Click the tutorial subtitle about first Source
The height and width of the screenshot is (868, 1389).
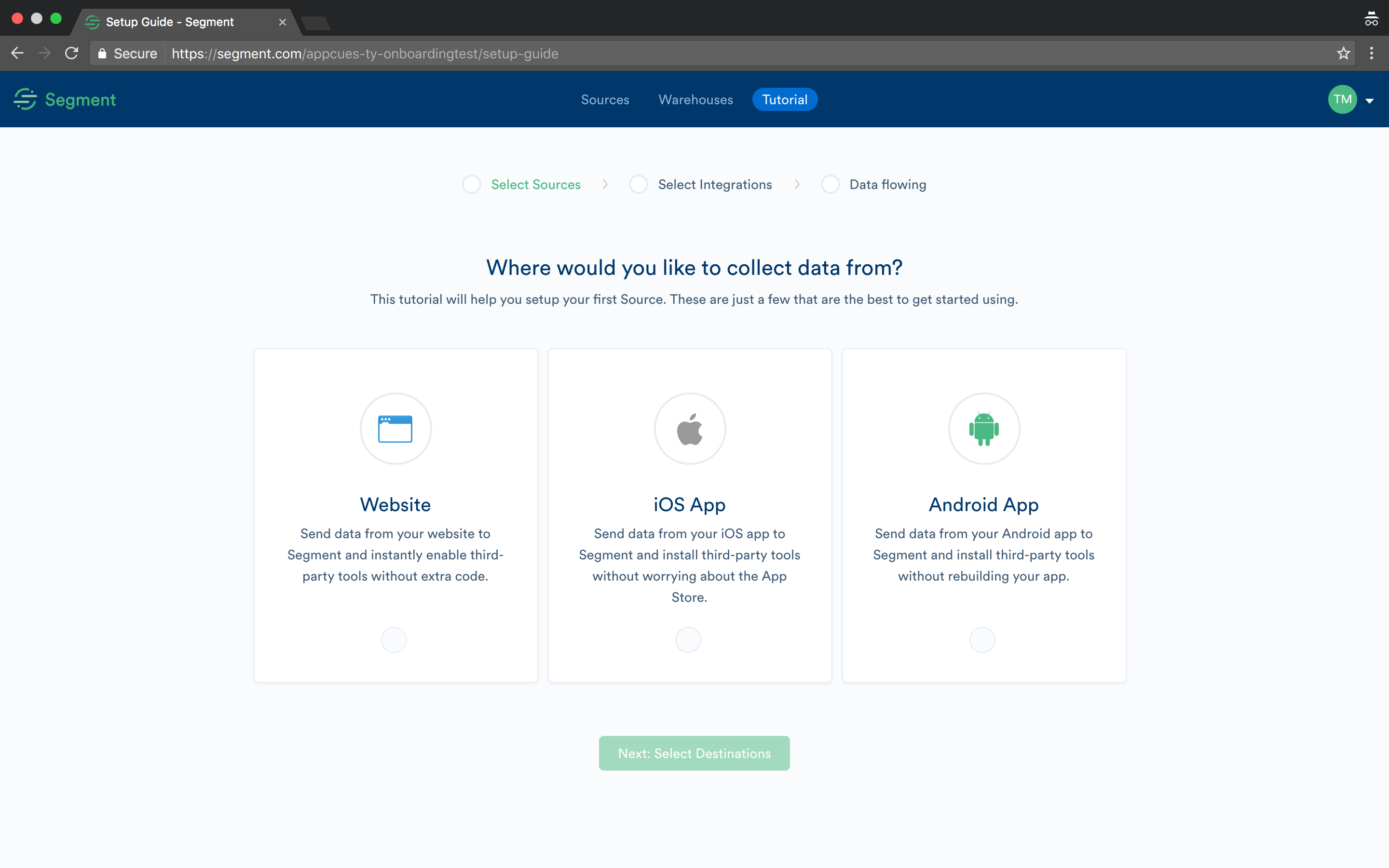click(x=694, y=299)
